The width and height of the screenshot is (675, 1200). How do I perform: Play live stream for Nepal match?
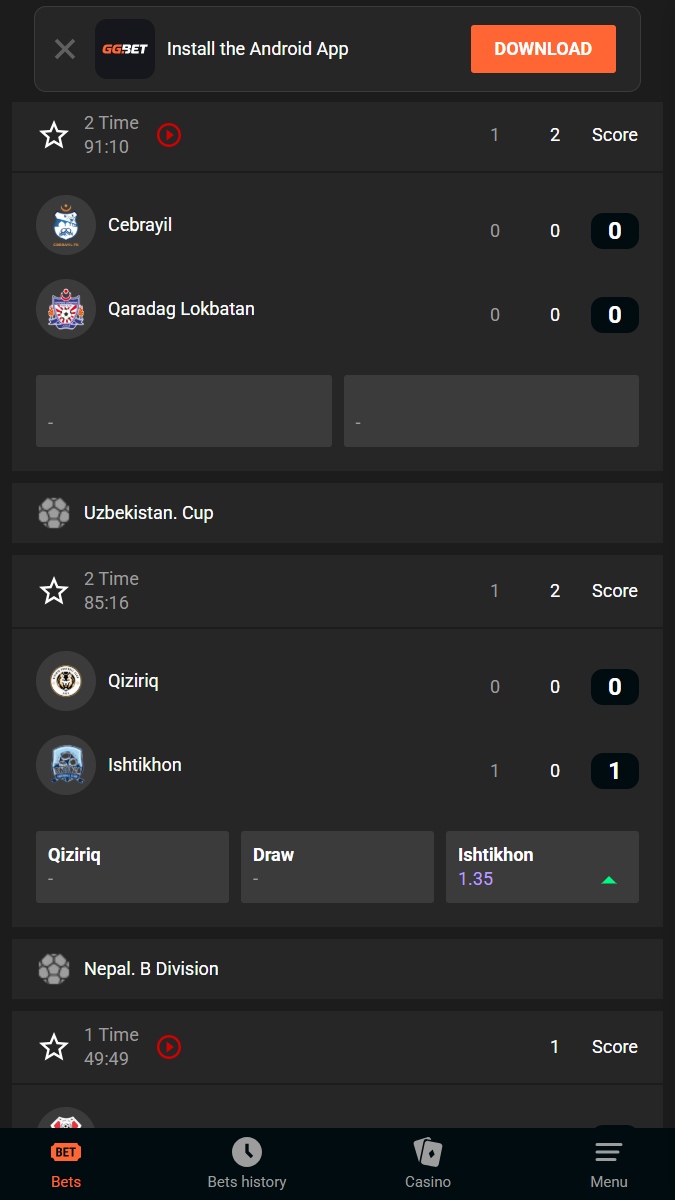tap(169, 1047)
